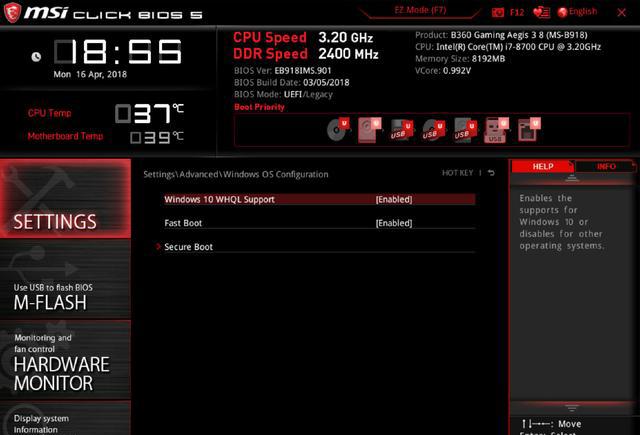640x435 pixels.
Task: Open HARDWARE MONITOR section
Action: click(65, 360)
